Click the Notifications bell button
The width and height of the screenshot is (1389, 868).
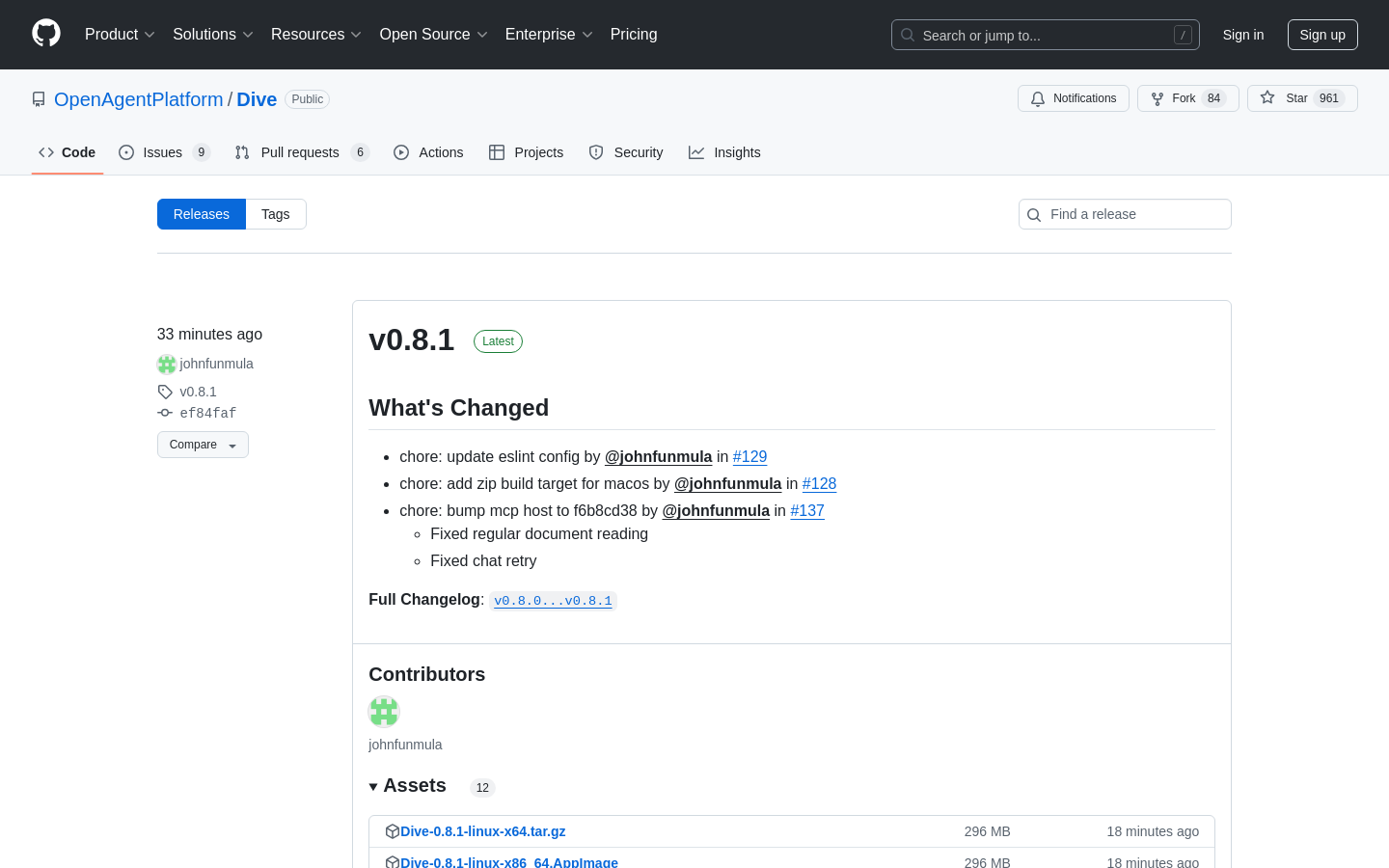1074,98
